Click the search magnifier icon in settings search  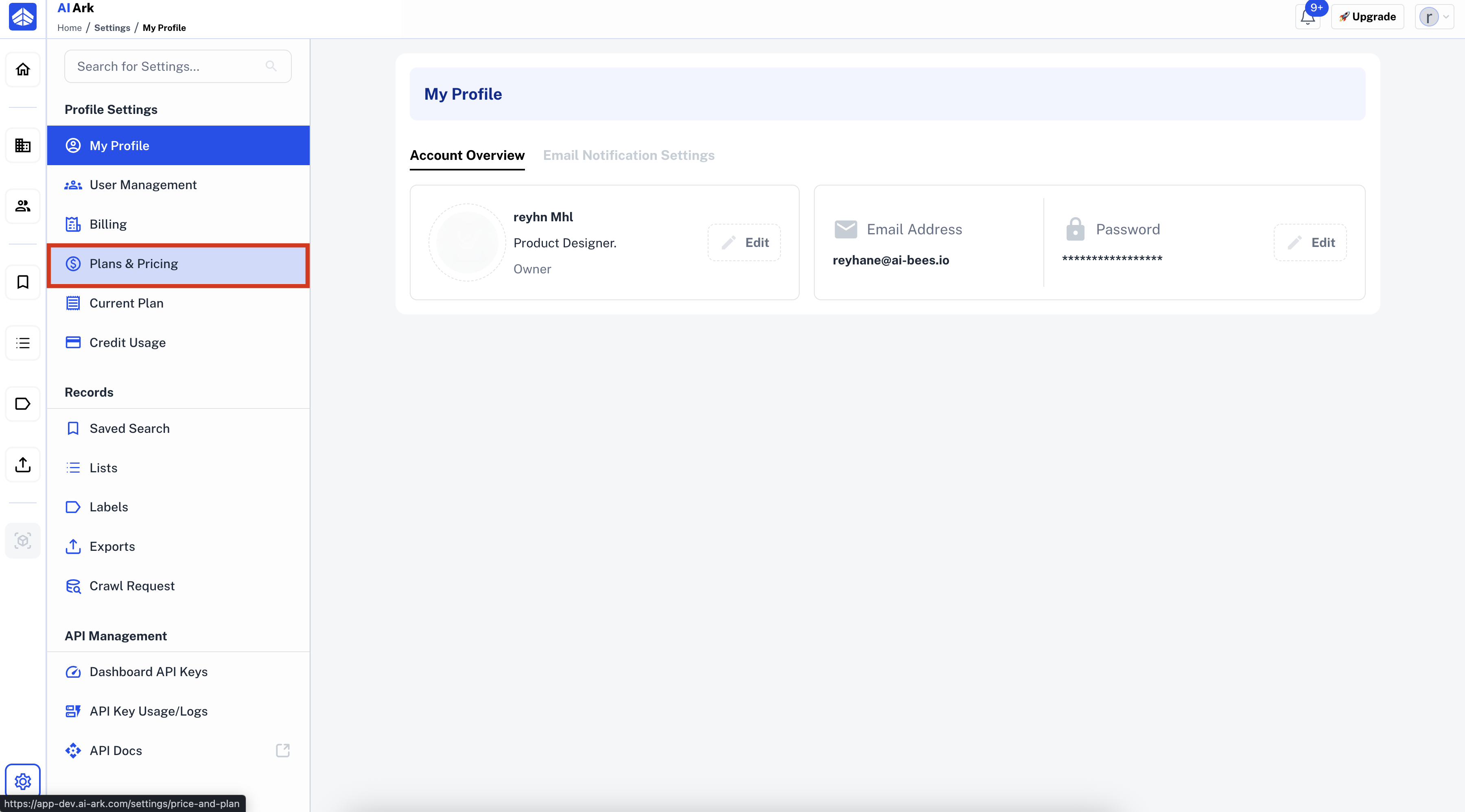point(271,66)
